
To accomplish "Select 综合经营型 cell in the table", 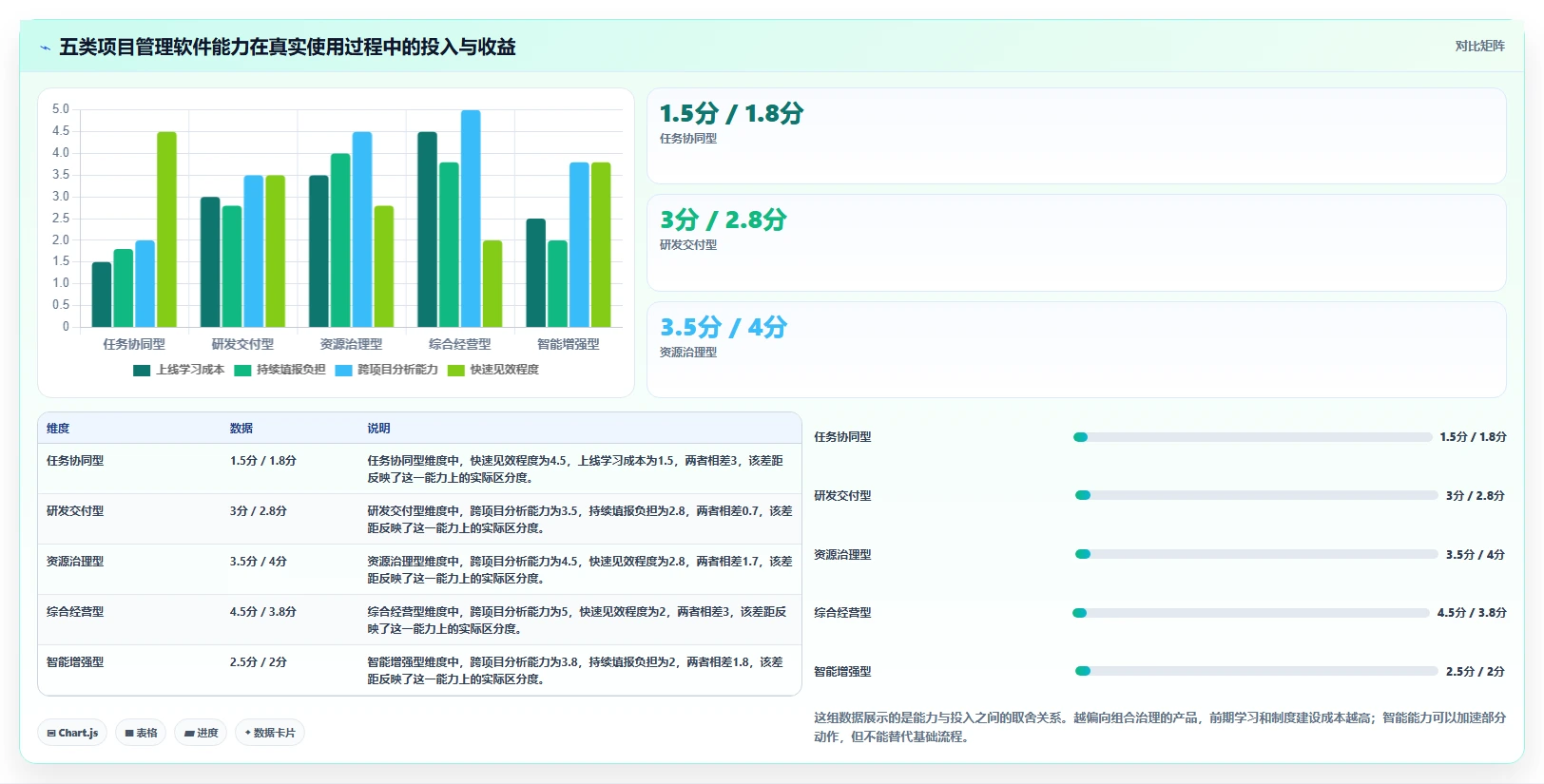I will click(75, 612).
